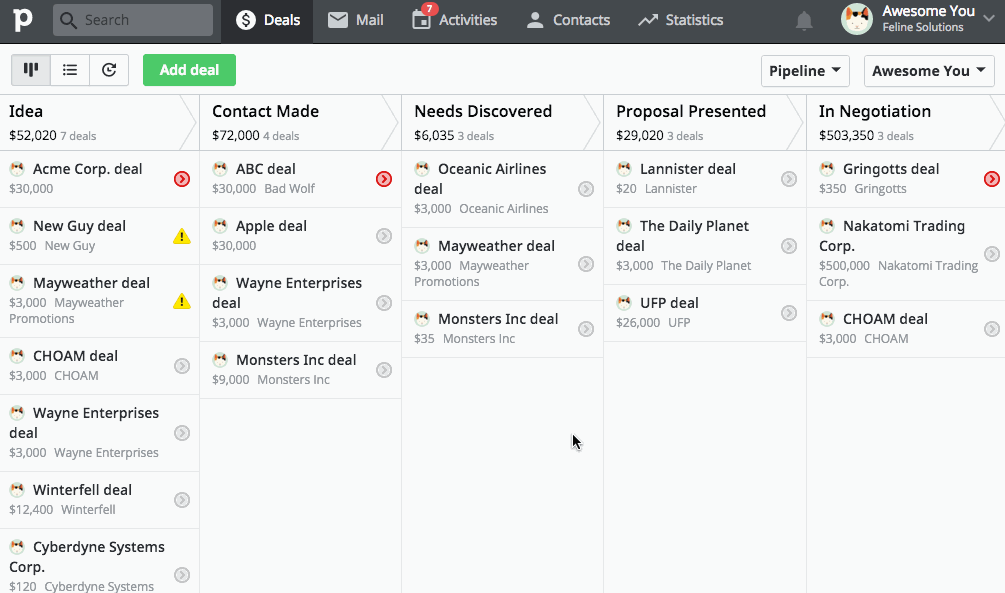Open the Activities tab
Image resolution: width=1005 pixels, height=593 pixels.
(454, 21)
